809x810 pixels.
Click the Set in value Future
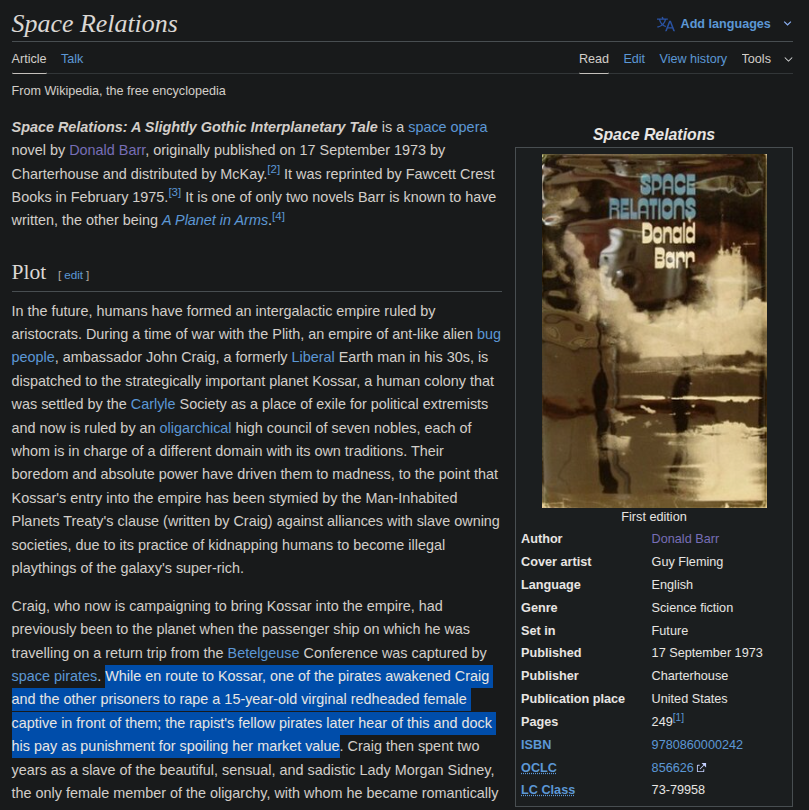670,631
